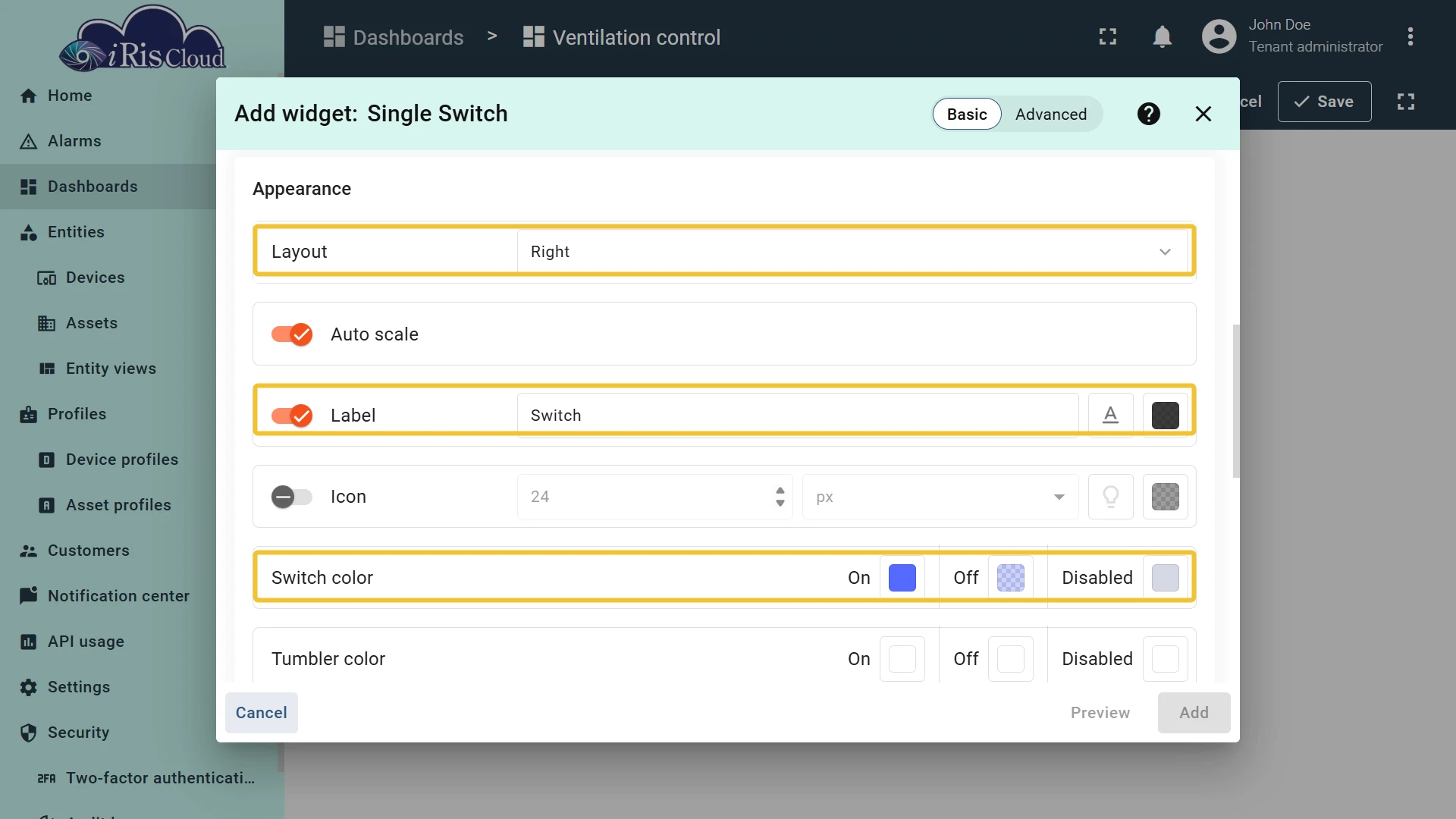This screenshot has width=1456, height=819.
Task: Pick the Switch color On blue swatch
Action: [x=902, y=578]
